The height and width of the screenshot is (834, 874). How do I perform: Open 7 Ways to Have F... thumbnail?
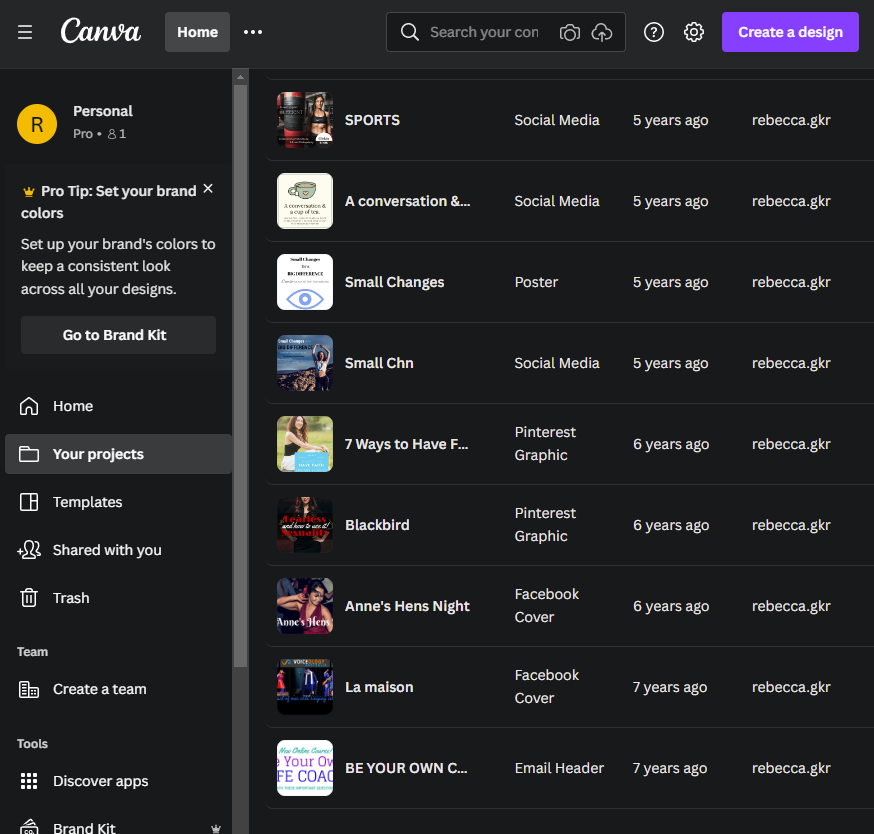tap(305, 444)
